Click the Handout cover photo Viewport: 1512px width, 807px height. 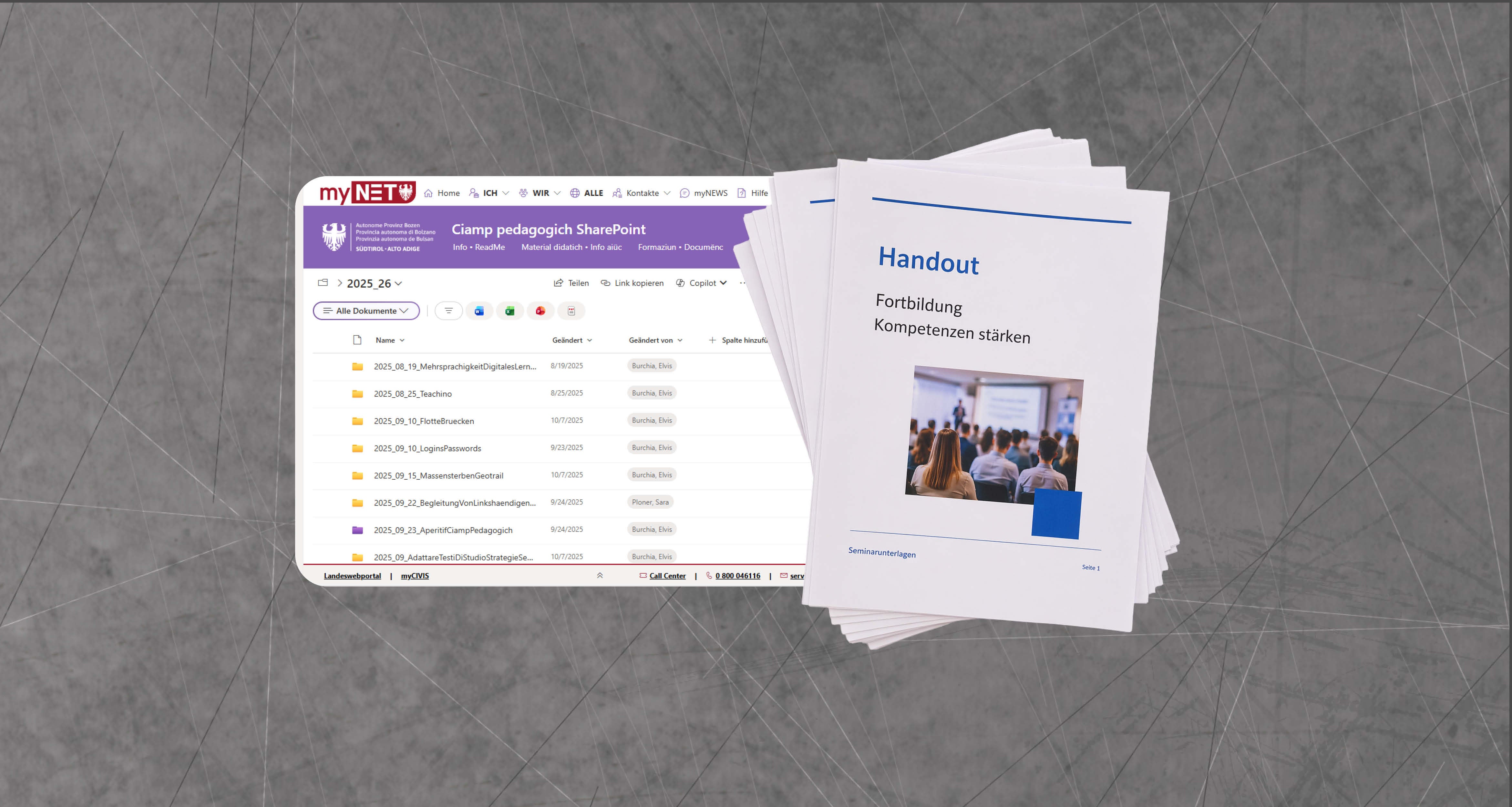pos(994,435)
